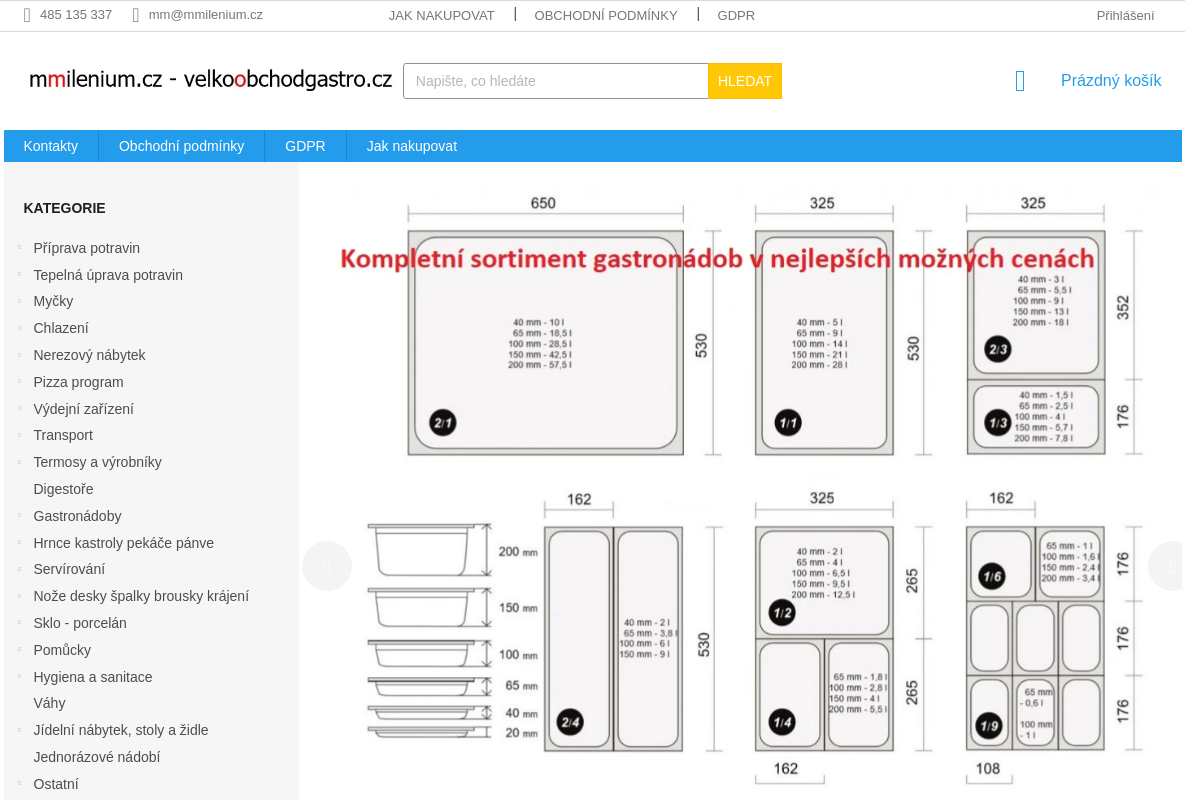Open the Sklo - porcelán category
Viewport: 1200px width, 800px height.
pos(79,622)
